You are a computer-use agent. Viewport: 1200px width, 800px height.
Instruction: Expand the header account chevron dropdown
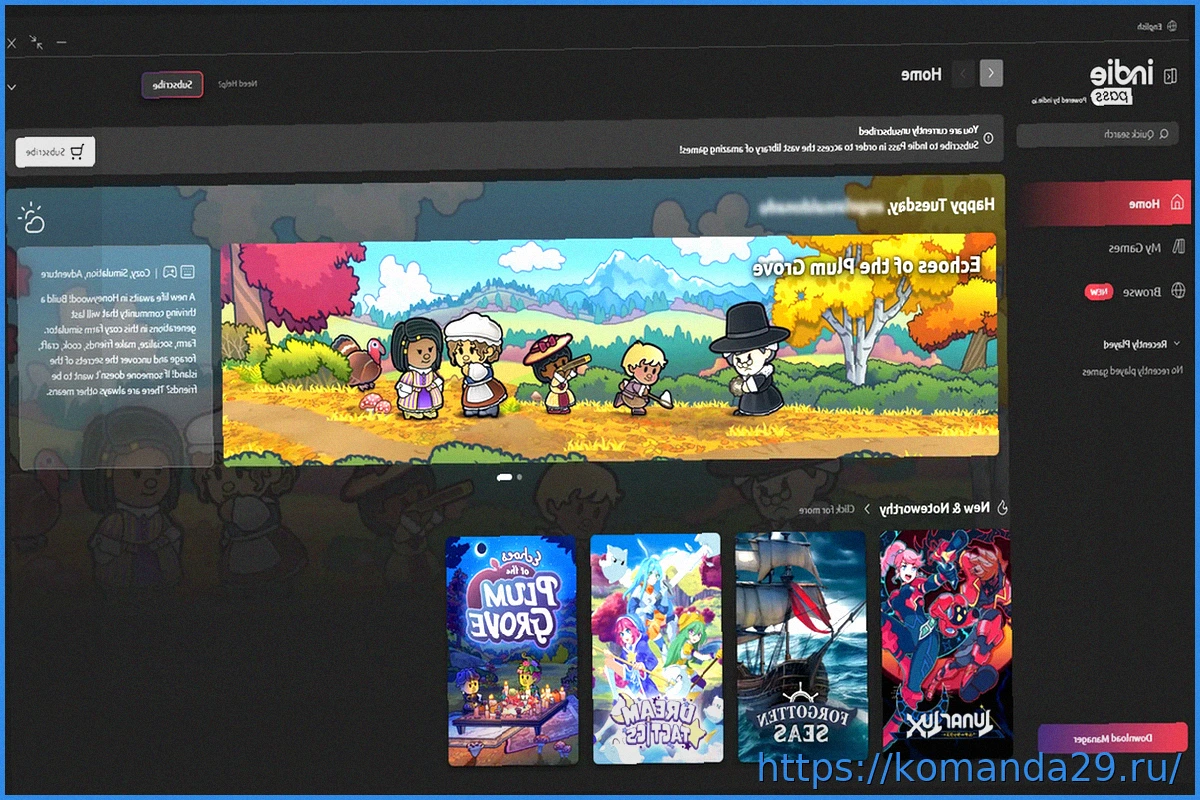tap(11, 87)
